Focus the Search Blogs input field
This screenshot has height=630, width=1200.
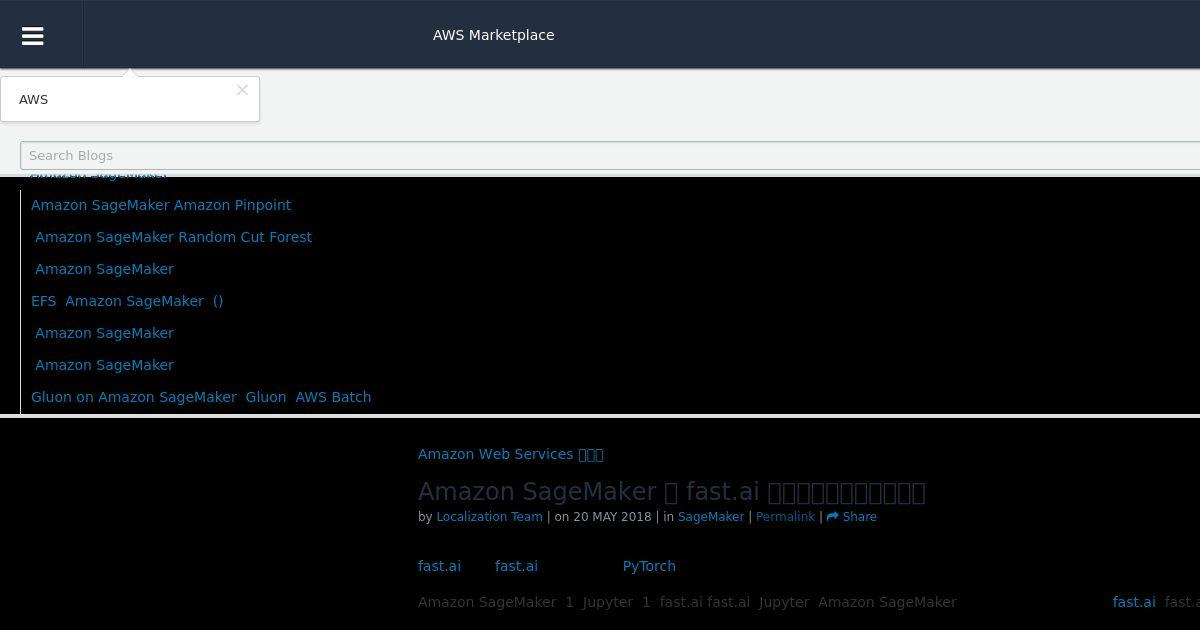coord(610,155)
